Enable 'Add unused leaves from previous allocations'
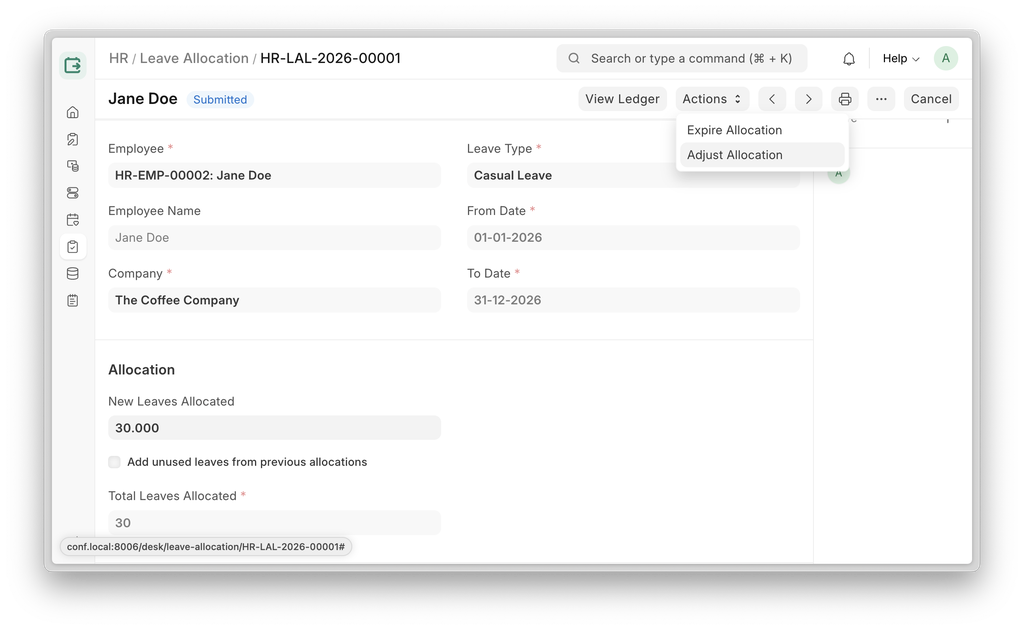Image resolution: width=1024 pixels, height=630 pixels. pyautogui.click(x=115, y=462)
